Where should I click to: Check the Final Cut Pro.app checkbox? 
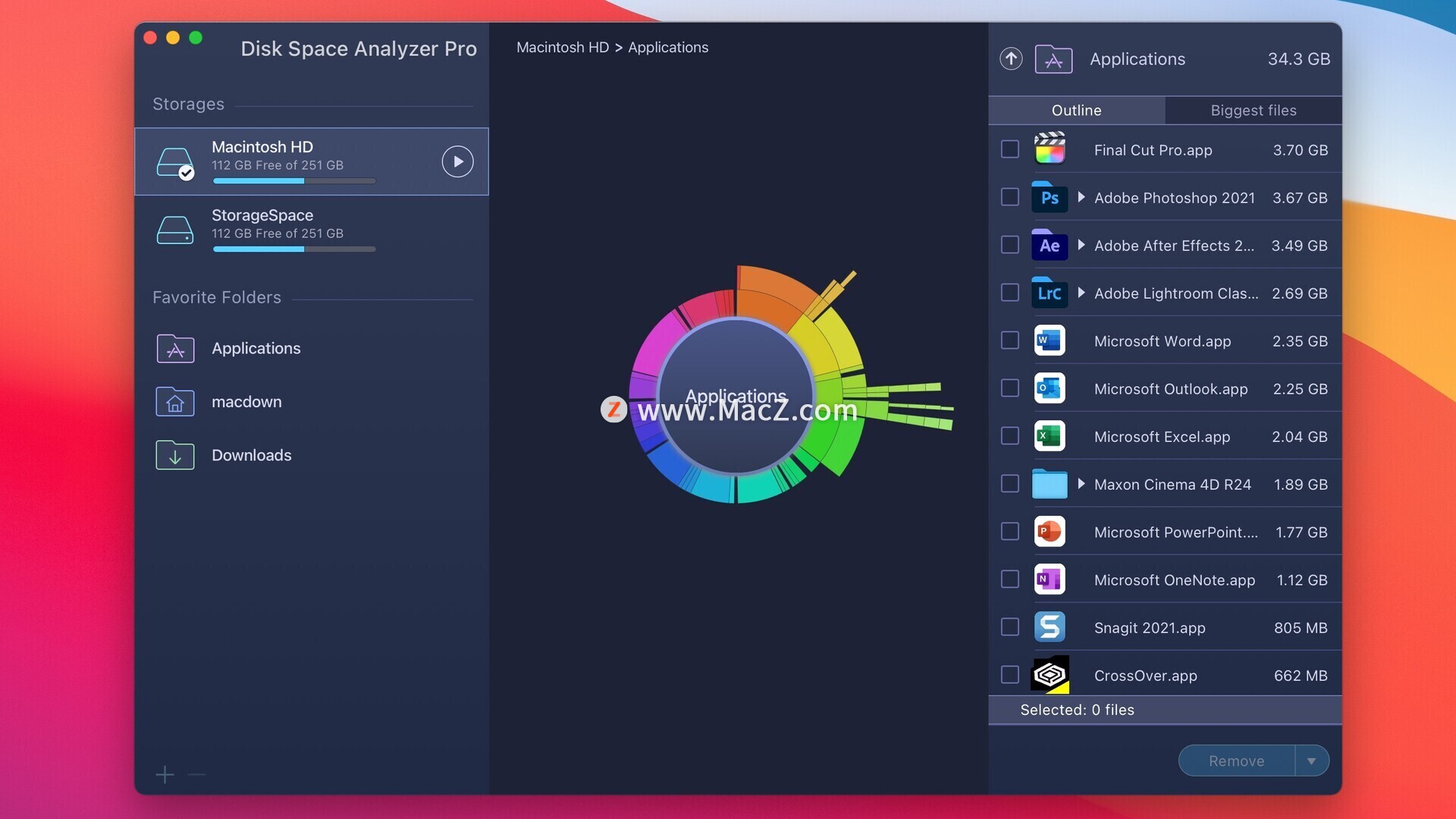1010,149
